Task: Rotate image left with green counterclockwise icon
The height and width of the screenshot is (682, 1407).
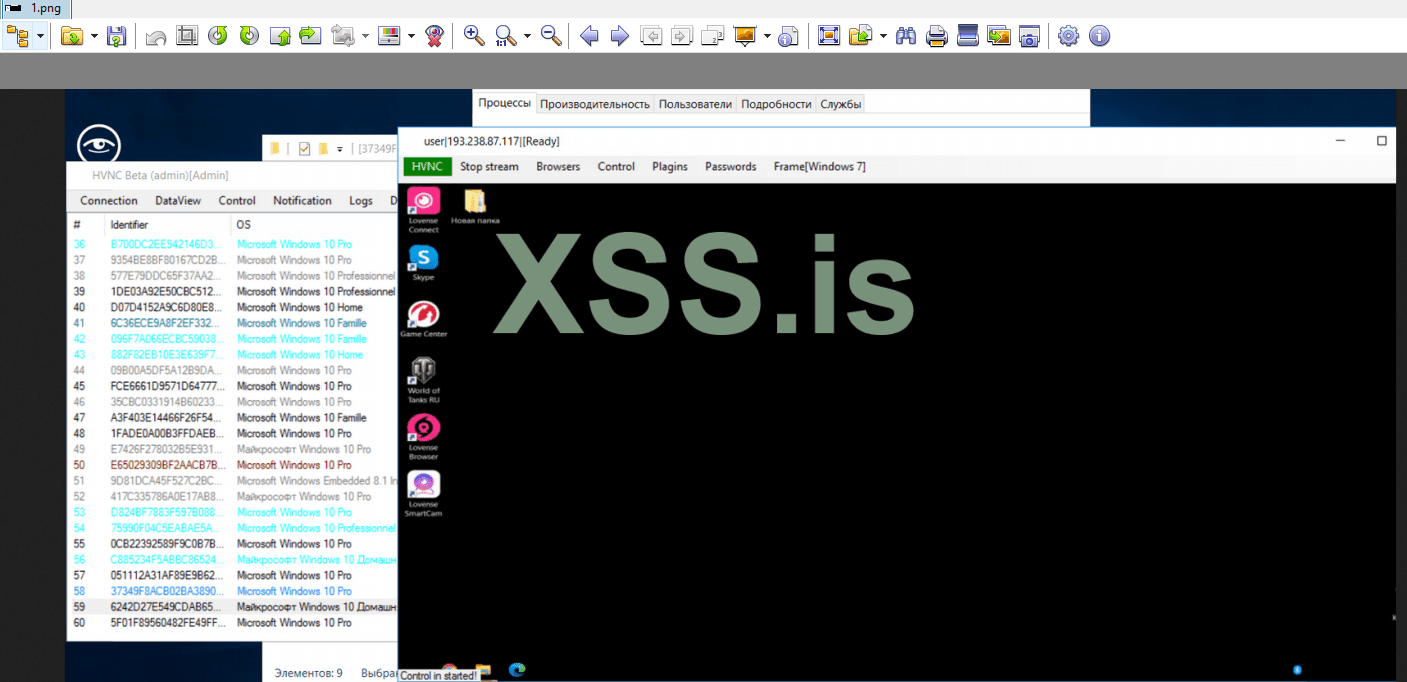Action: click(x=218, y=37)
